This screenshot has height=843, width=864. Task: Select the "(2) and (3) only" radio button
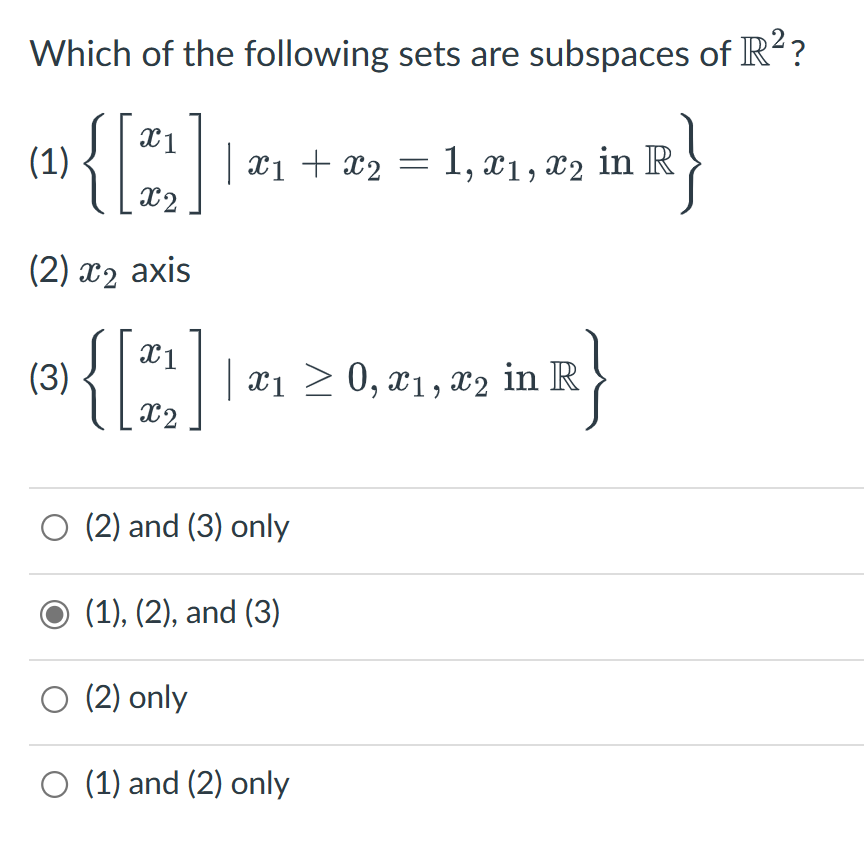pyautogui.click(x=55, y=525)
